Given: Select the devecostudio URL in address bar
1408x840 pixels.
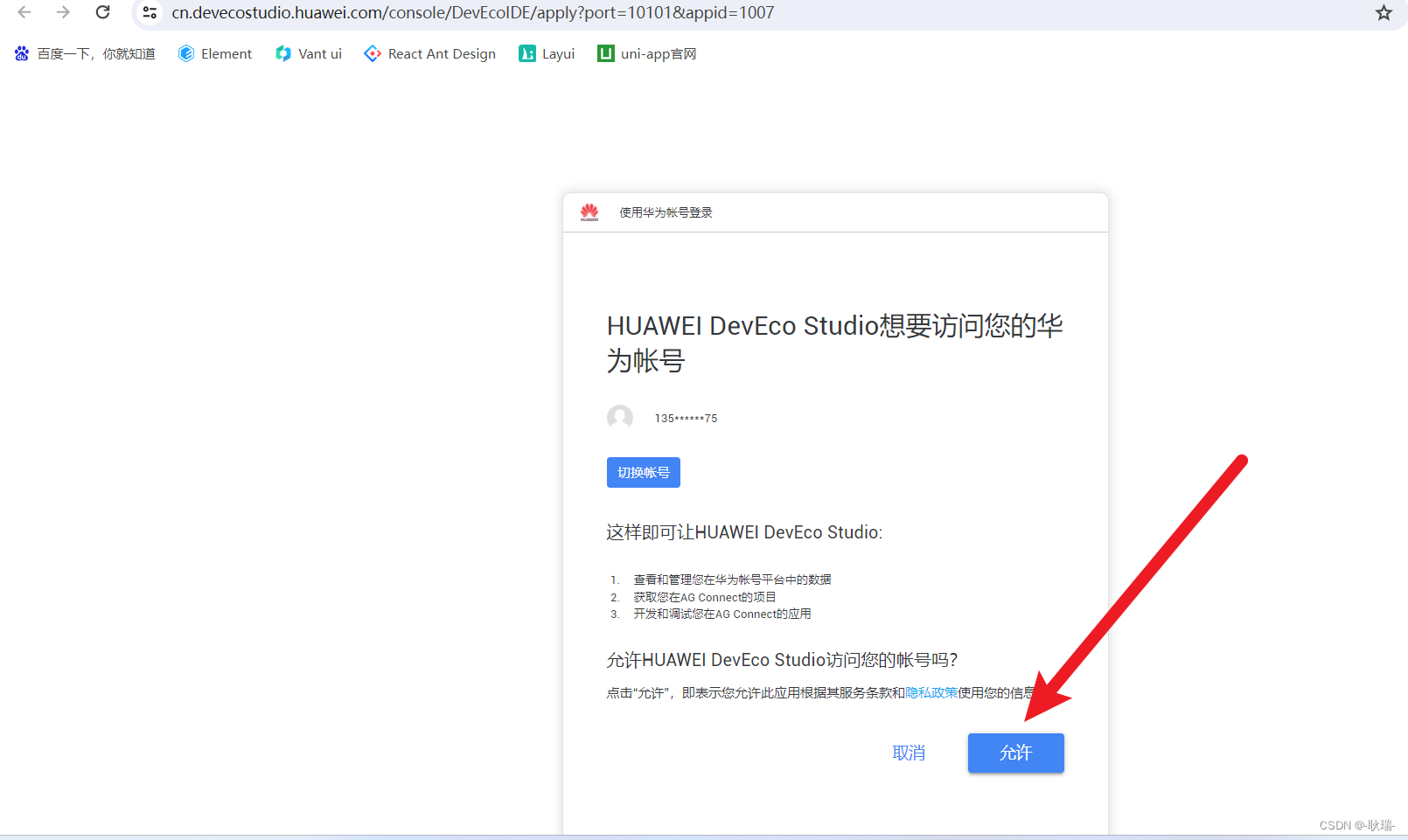Looking at the screenshot, I should (472, 12).
